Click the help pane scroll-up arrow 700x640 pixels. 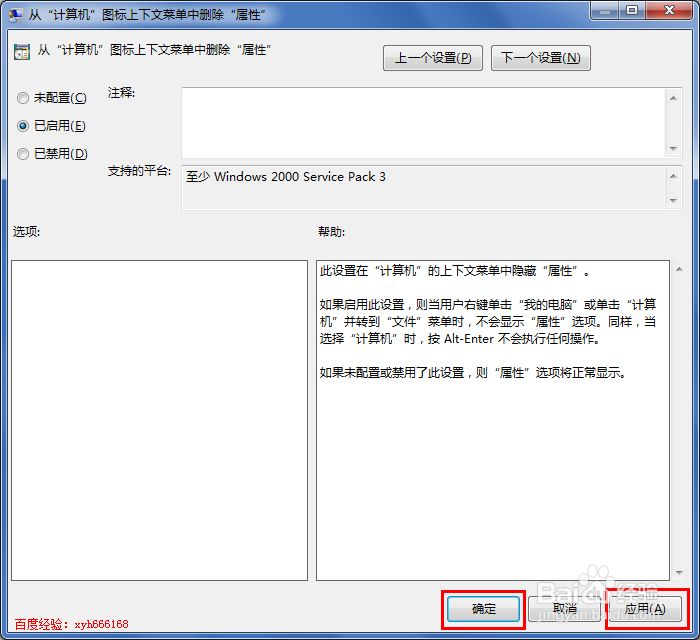679,269
